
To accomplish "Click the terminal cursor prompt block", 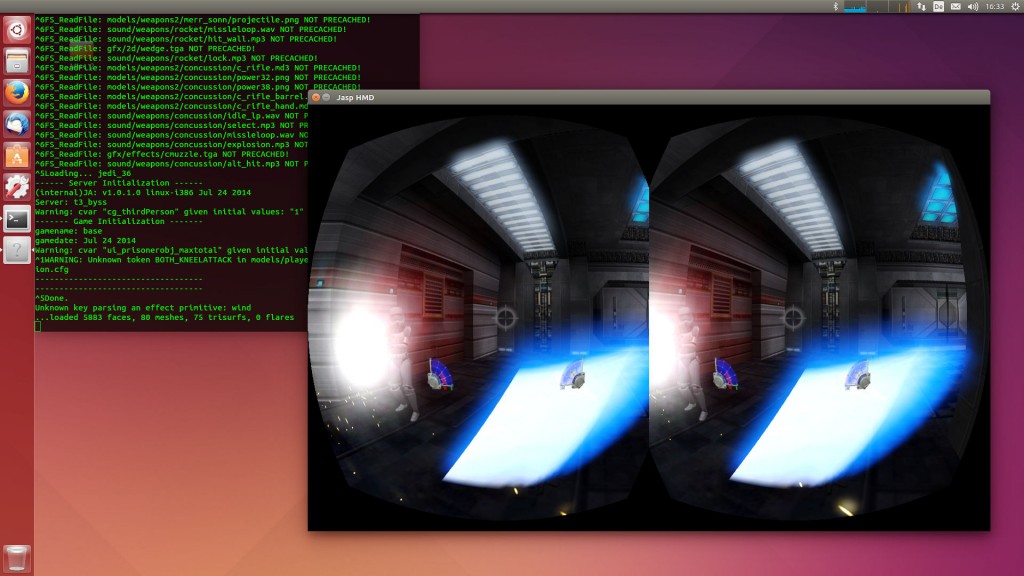I will coord(38,327).
